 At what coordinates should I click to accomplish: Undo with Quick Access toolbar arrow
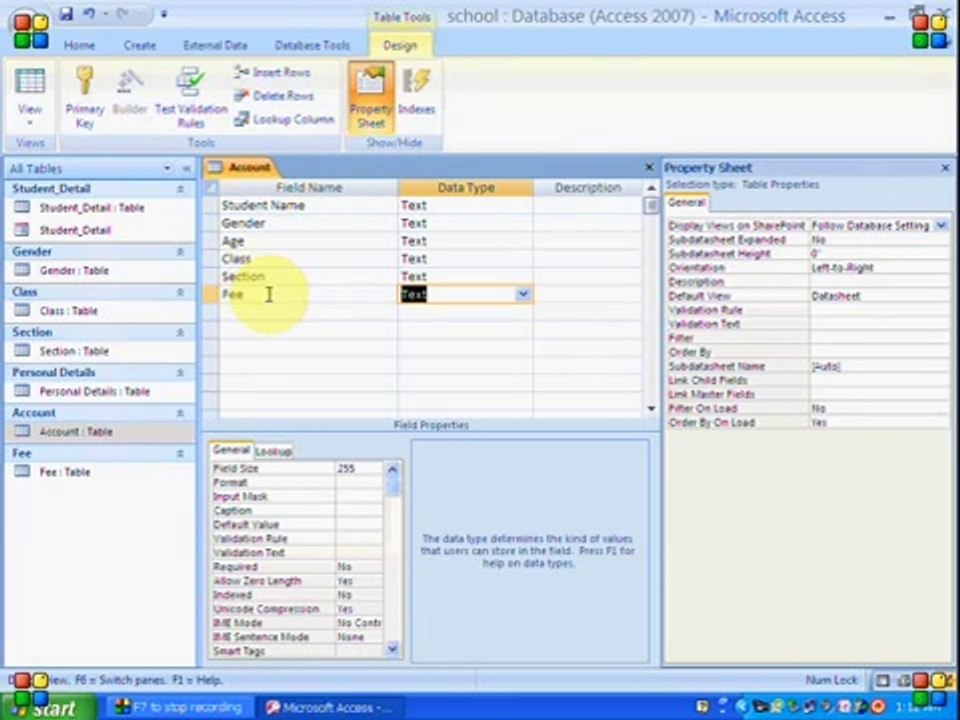click(89, 13)
